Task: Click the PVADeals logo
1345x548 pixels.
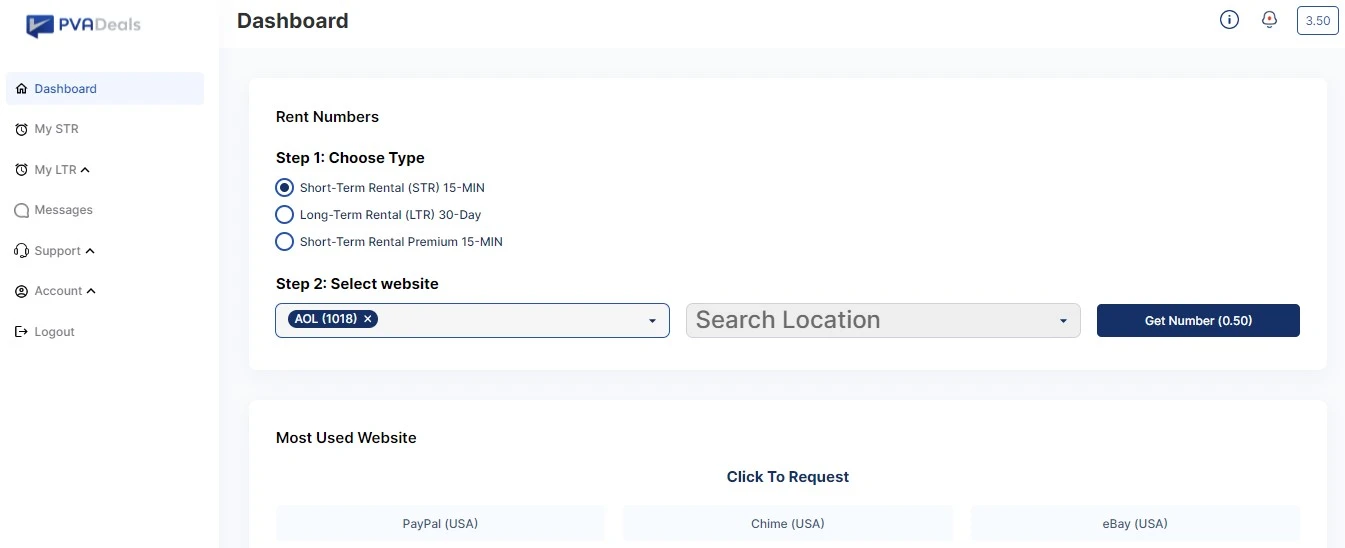Action: (x=83, y=26)
